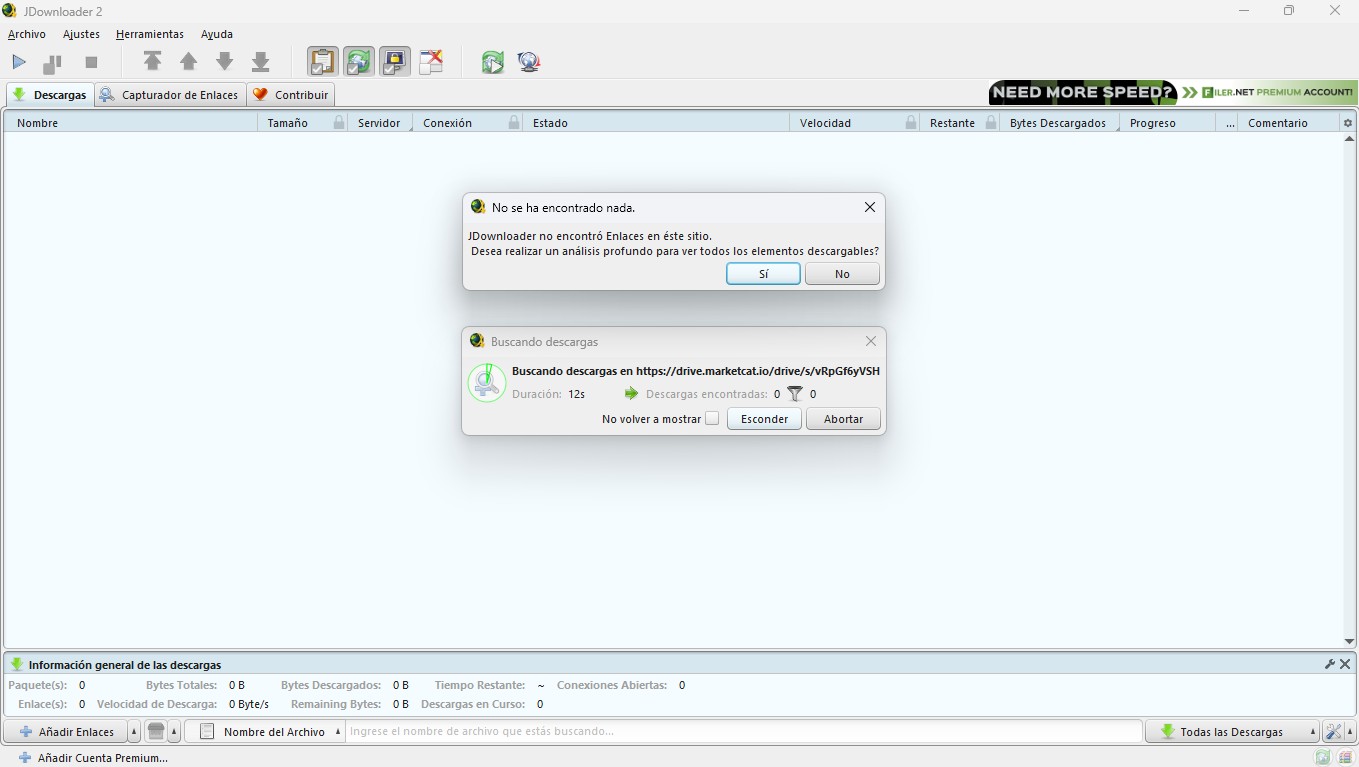This screenshot has width=1359, height=767.
Task: Check the 'No volver a mostrar' checkbox
Action: (712, 419)
